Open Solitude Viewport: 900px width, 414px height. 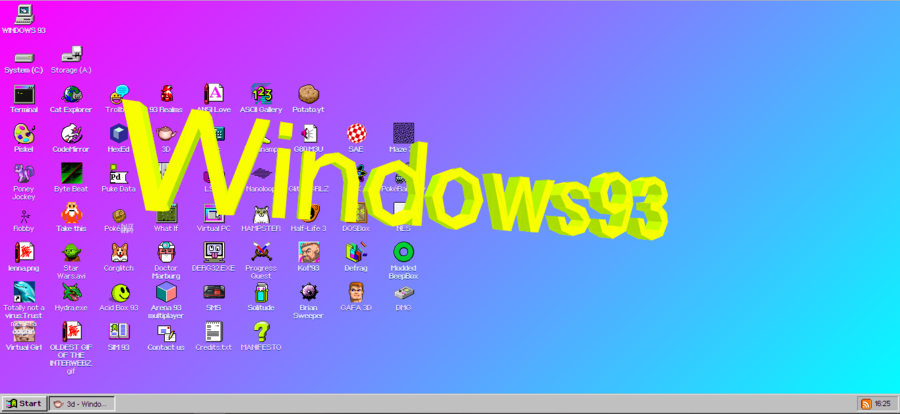[261, 292]
